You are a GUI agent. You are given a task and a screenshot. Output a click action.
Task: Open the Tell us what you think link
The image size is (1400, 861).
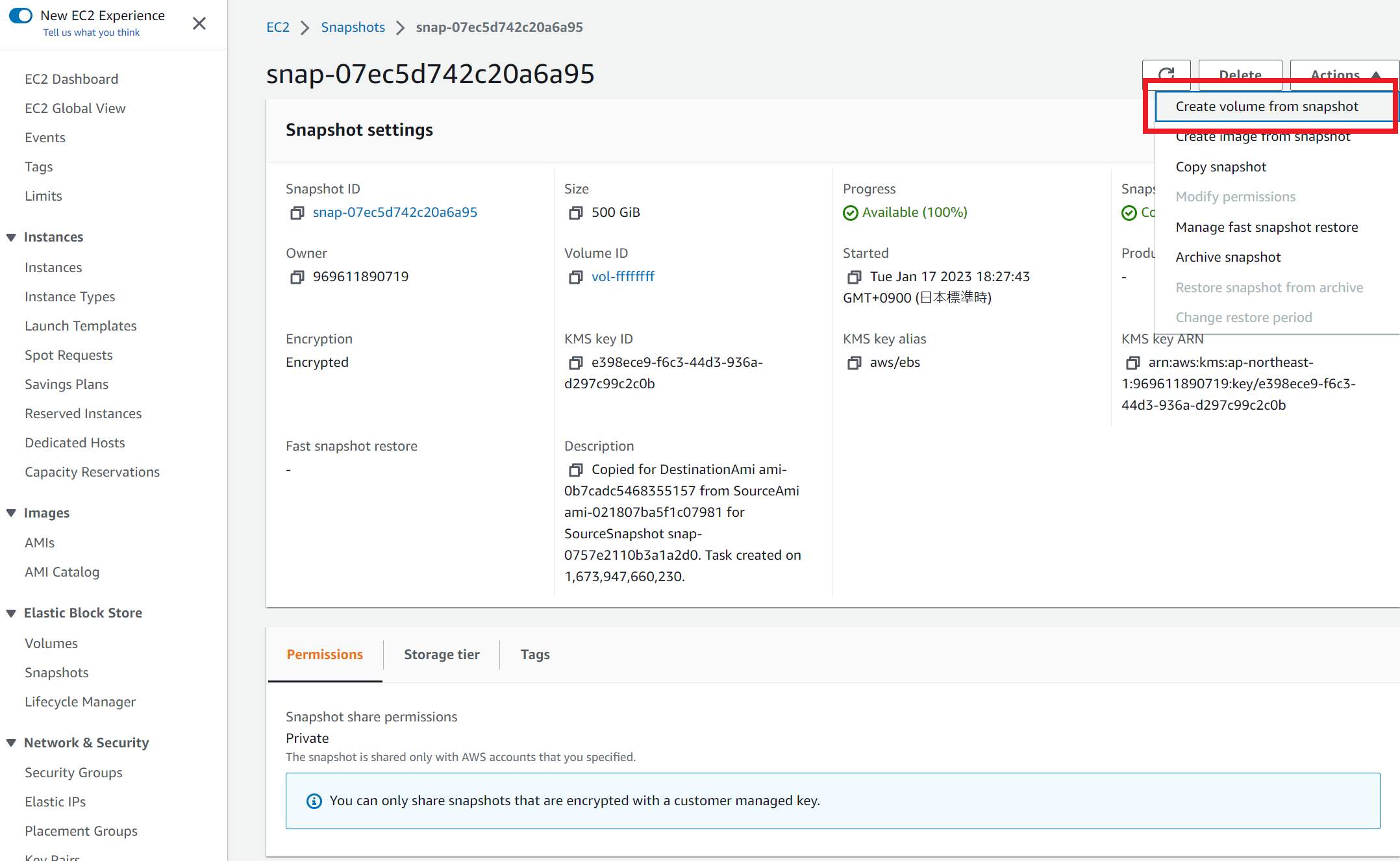coord(92,32)
